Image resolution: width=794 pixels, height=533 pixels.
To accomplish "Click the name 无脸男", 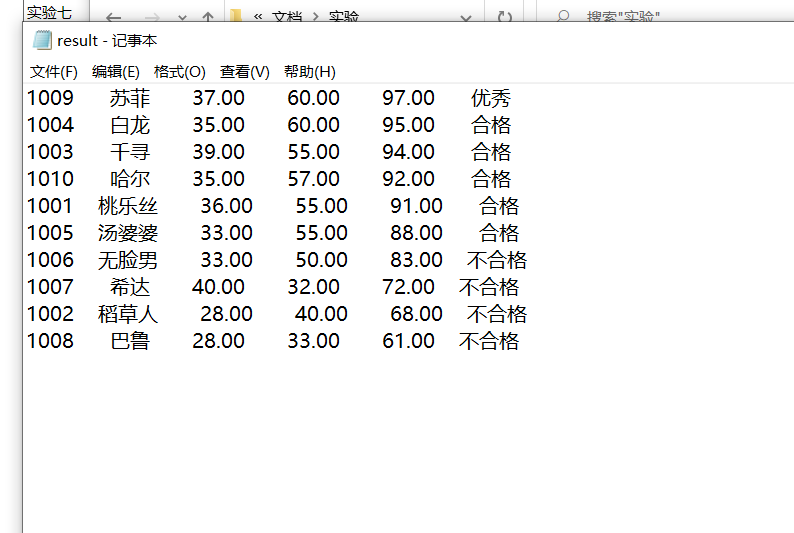I will click(128, 260).
